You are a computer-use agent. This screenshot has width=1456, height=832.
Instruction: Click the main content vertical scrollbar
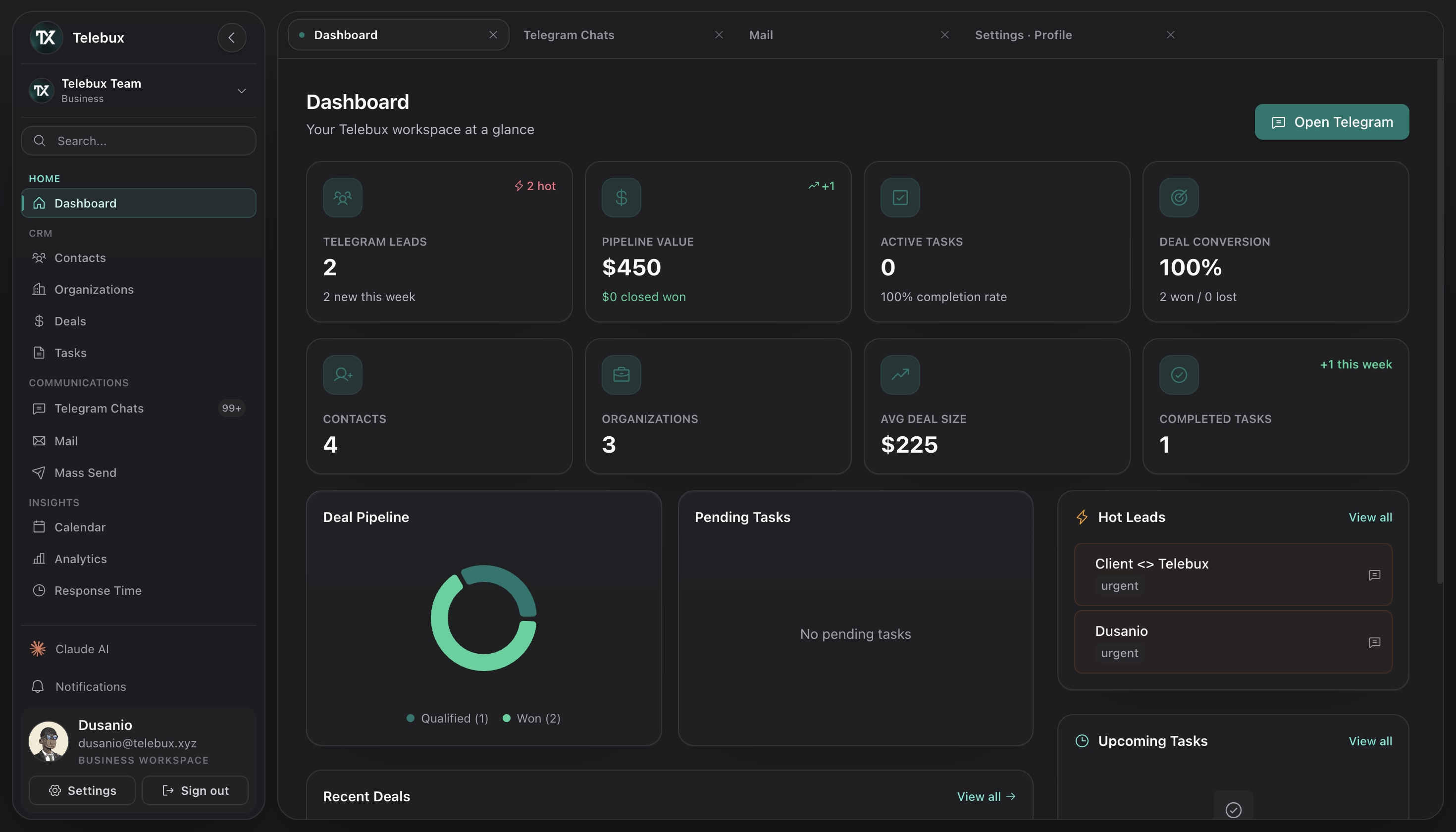tap(1440, 321)
